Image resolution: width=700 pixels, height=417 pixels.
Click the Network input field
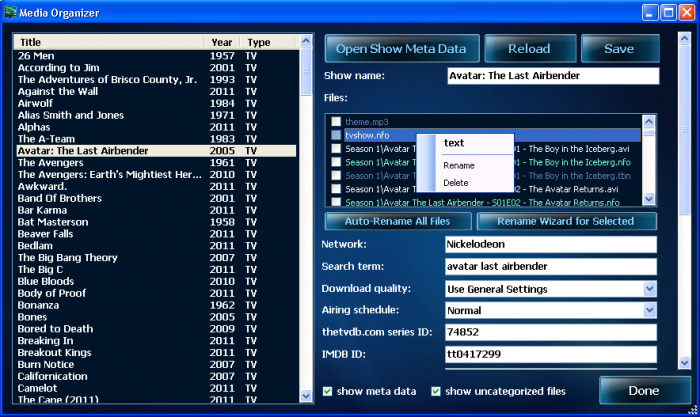(x=551, y=244)
